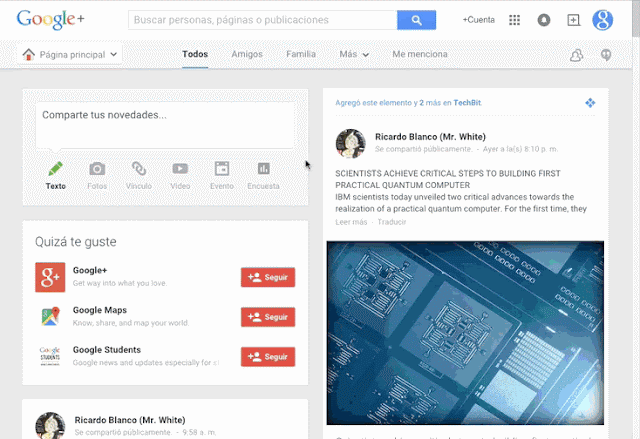
Task: Click the Hangouts quote bubble icon
Action: click(606, 55)
